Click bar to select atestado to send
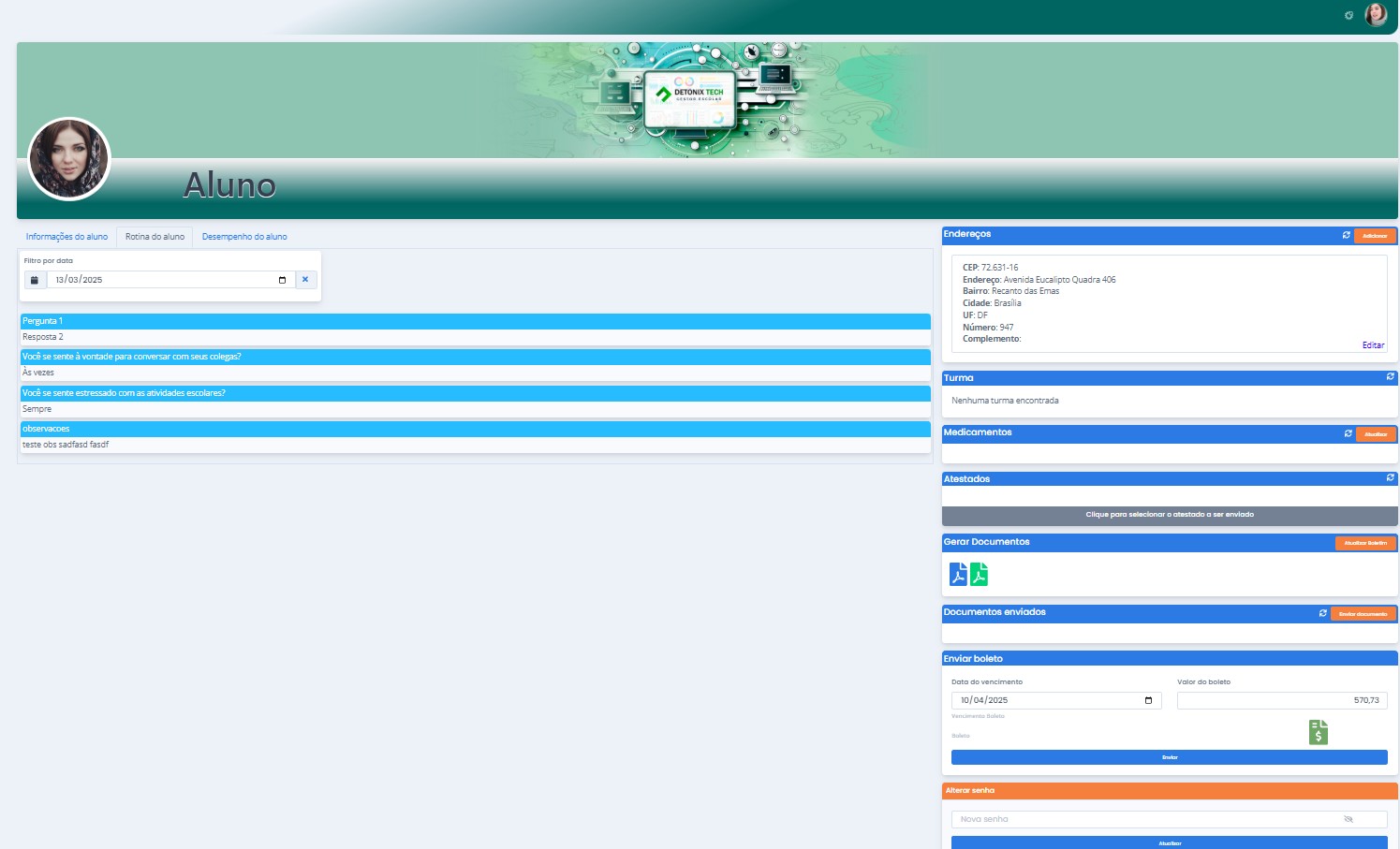Viewport: 1400px width, 849px height. click(1170, 515)
